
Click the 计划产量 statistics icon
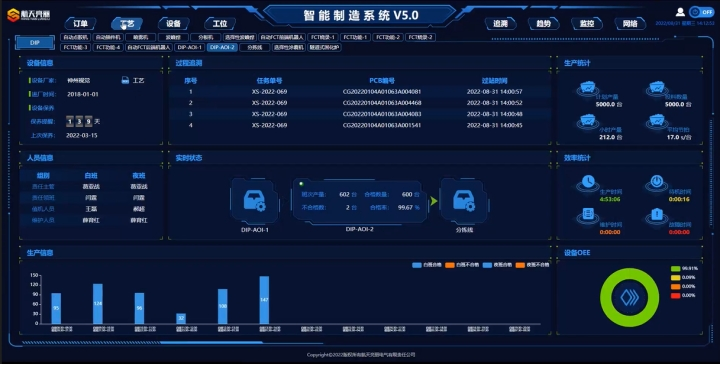pyautogui.click(x=588, y=88)
